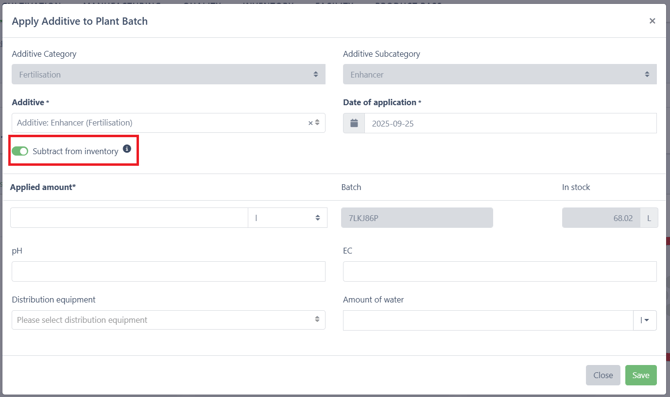Click into the EC input field
Viewport: 670px width, 397px height.
pos(500,271)
